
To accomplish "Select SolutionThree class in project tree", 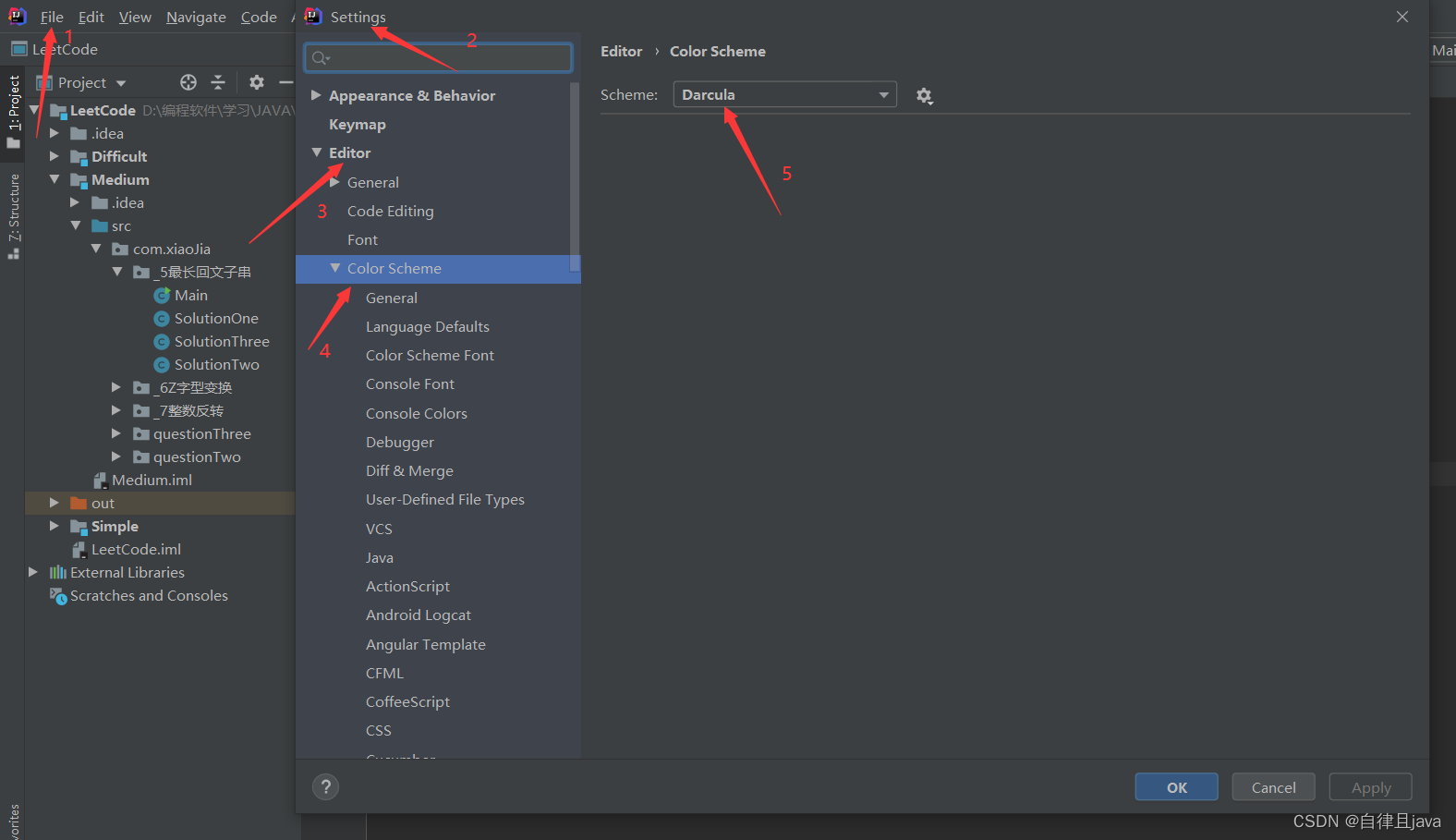I will [x=222, y=342].
